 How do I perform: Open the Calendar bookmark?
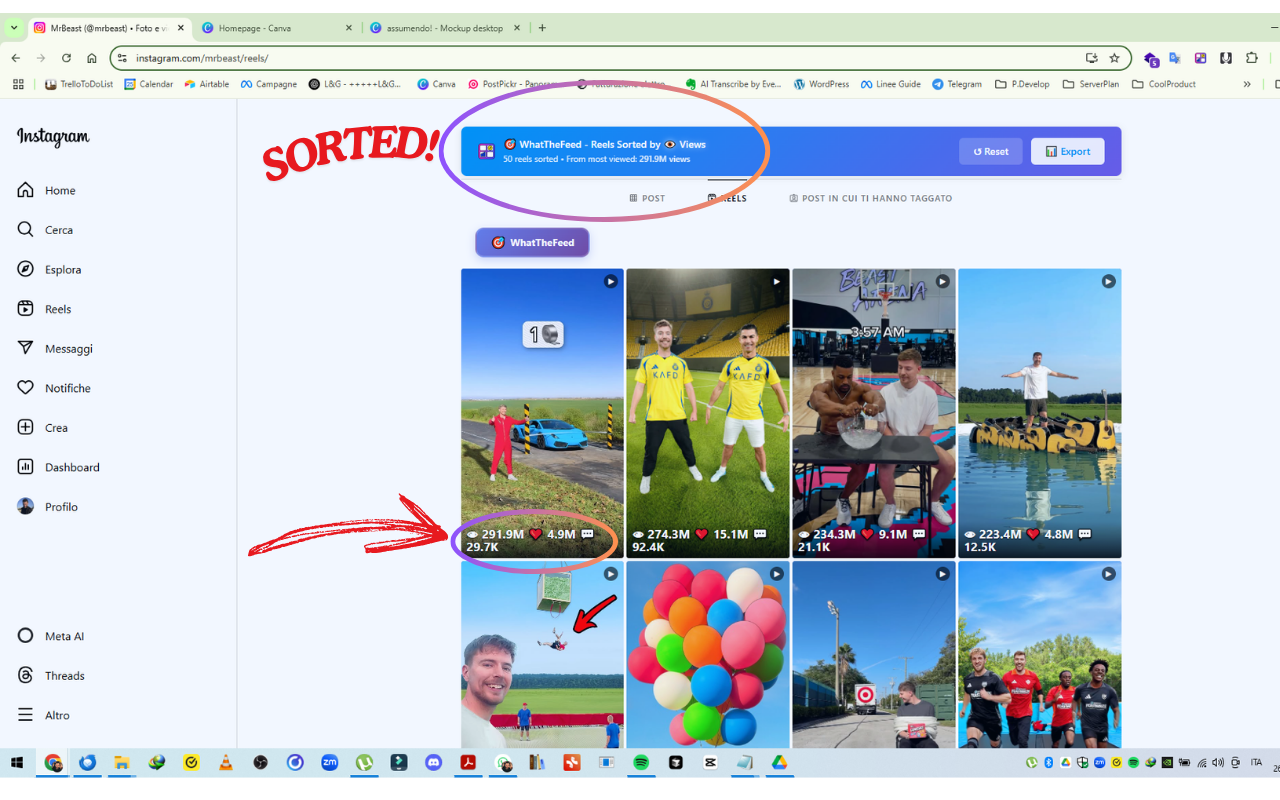(149, 84)
